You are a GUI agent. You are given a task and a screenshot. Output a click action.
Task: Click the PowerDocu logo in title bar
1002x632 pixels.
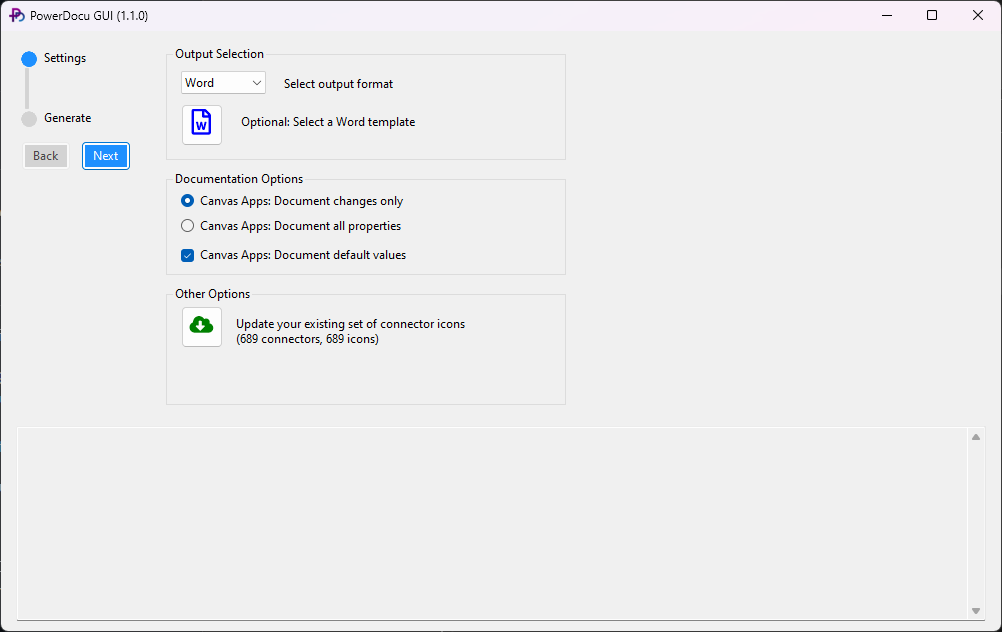(x=17, y=15)
